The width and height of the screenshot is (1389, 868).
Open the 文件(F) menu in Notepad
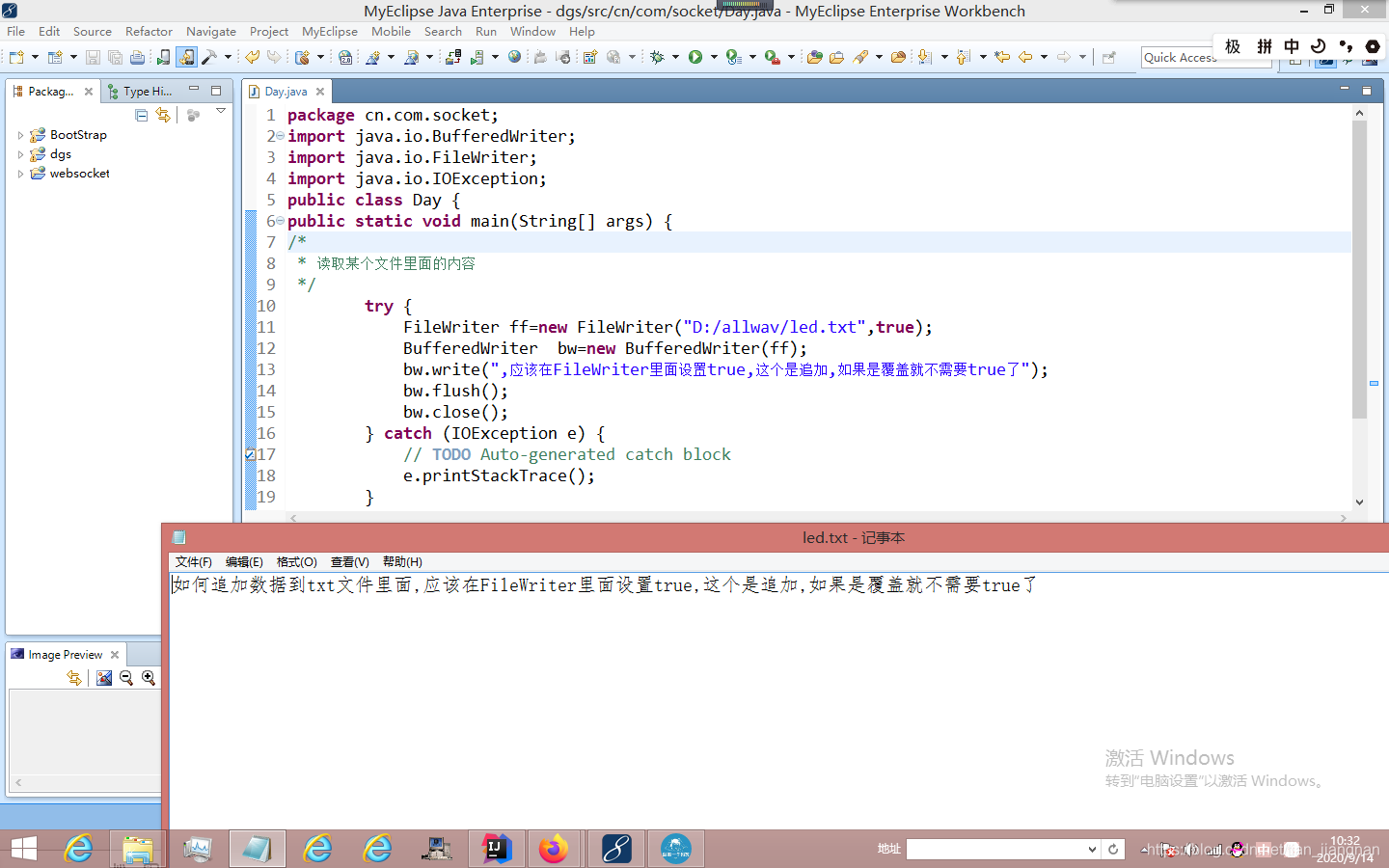coord(192,562)
